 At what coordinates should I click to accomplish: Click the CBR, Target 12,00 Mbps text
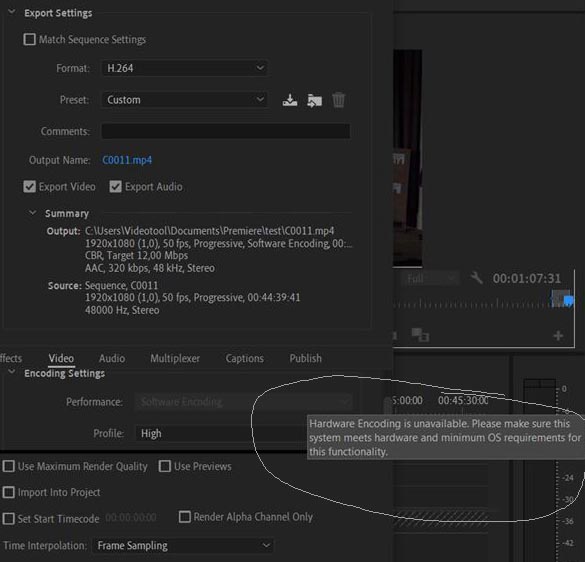137,256
